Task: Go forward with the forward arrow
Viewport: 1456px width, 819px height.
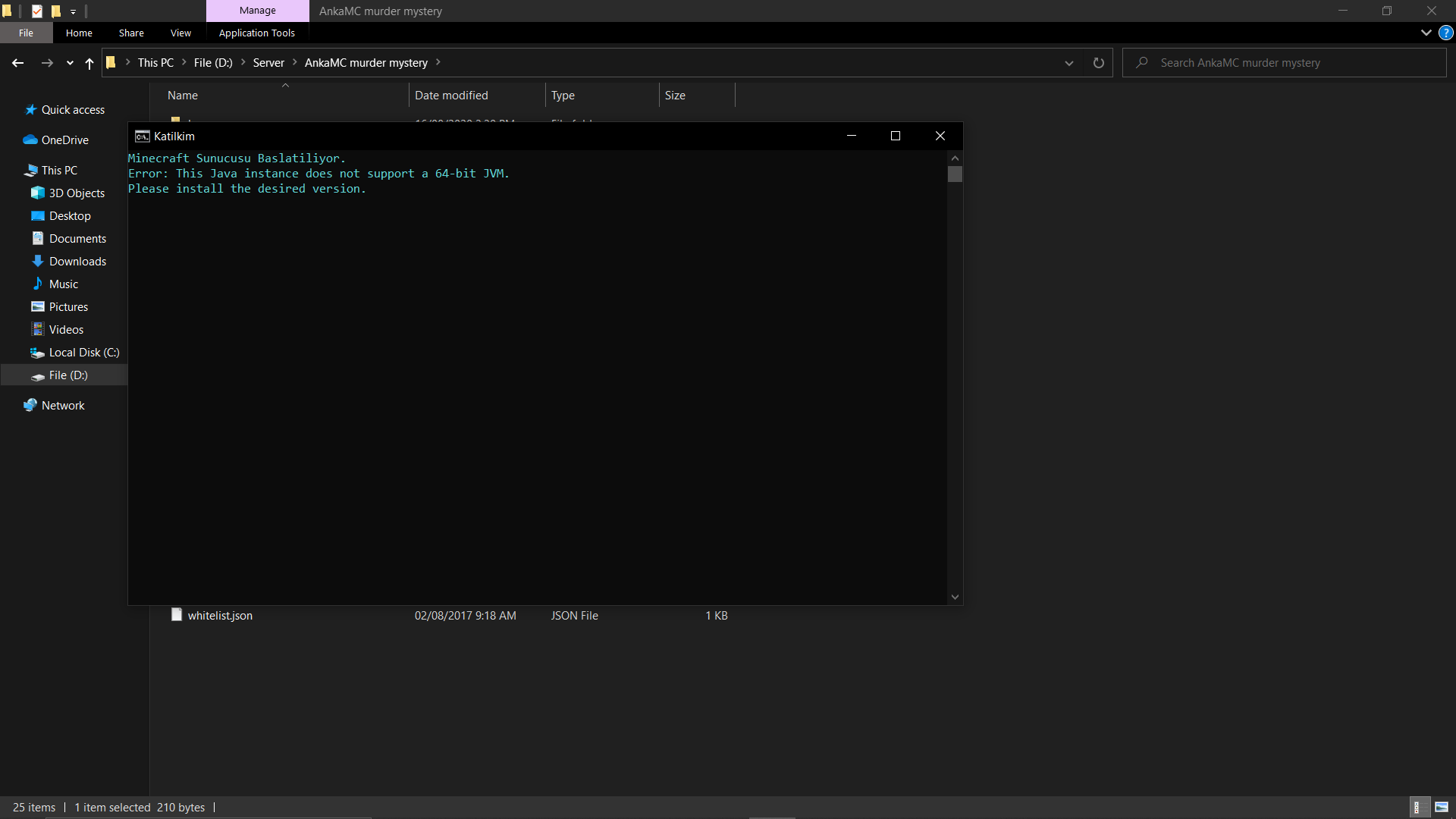Action: pos(47,63)
